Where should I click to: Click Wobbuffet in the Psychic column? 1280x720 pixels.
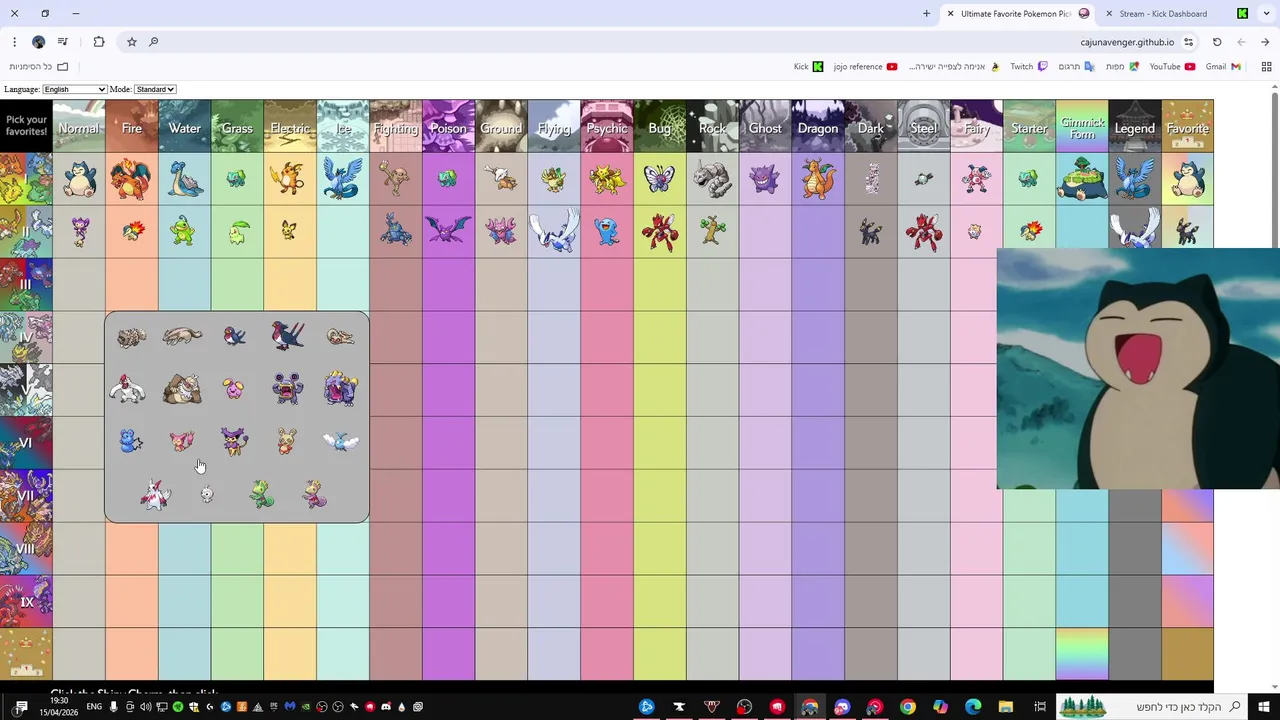coord(607,232)
